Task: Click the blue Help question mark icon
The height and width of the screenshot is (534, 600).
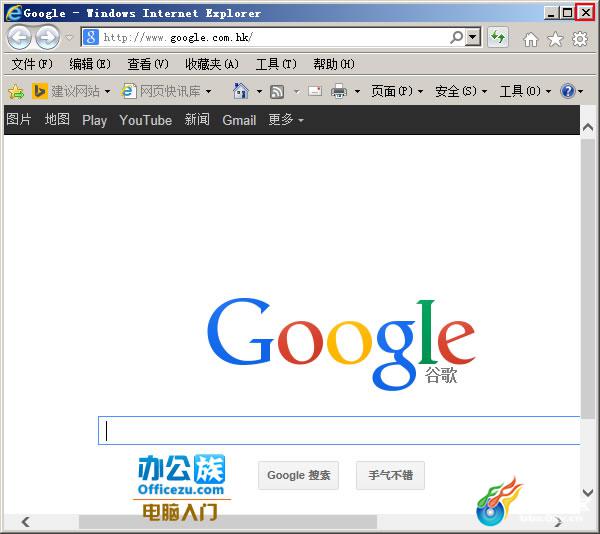Action: point(567,91)
